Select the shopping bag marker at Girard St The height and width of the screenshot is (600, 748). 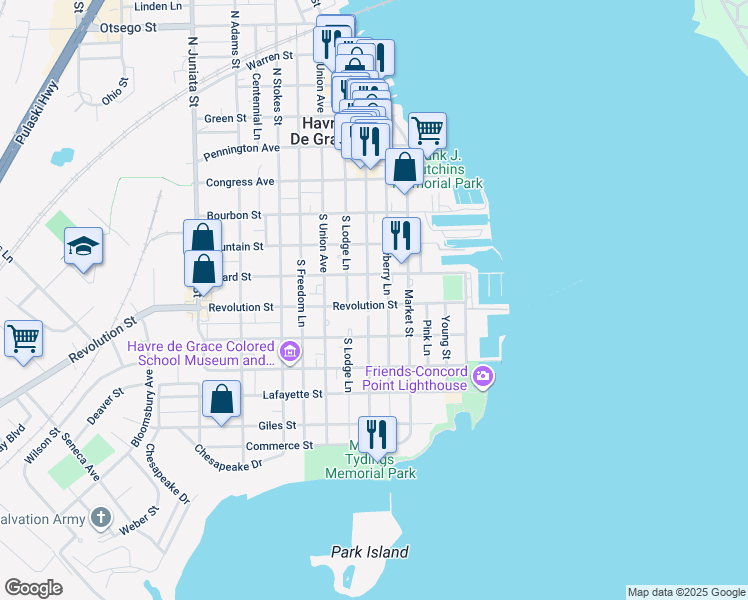pos(204,268)
